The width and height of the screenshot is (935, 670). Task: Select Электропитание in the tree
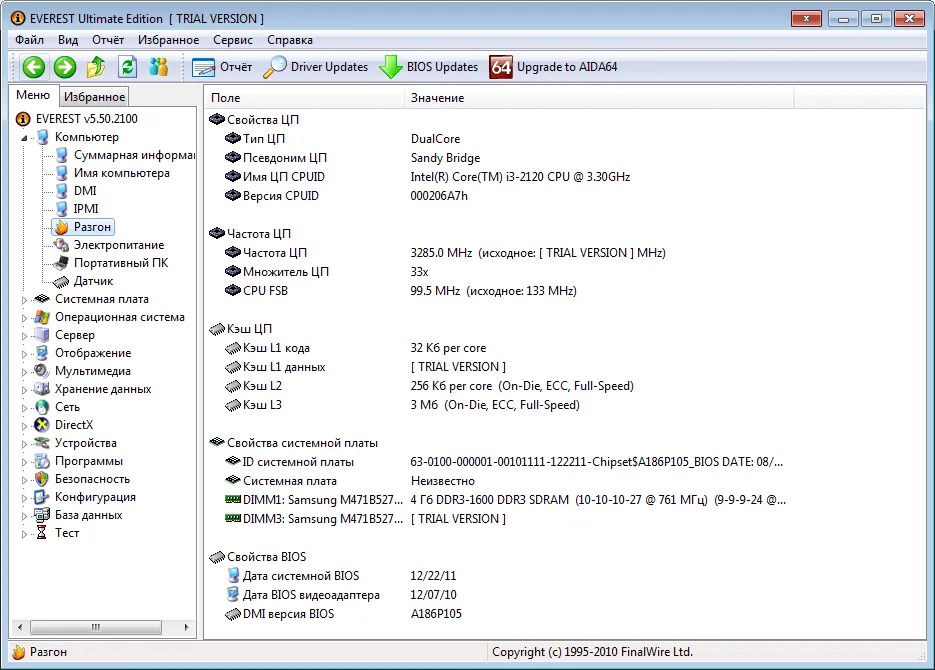point(118,245)
